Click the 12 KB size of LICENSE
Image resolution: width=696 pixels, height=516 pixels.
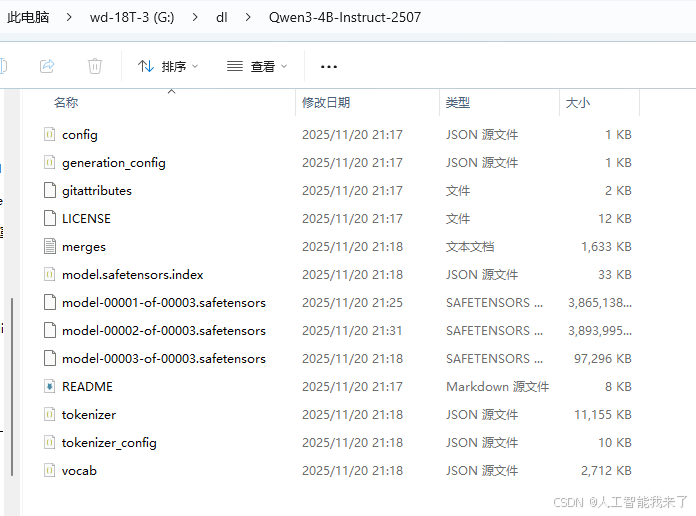point(614,218)
